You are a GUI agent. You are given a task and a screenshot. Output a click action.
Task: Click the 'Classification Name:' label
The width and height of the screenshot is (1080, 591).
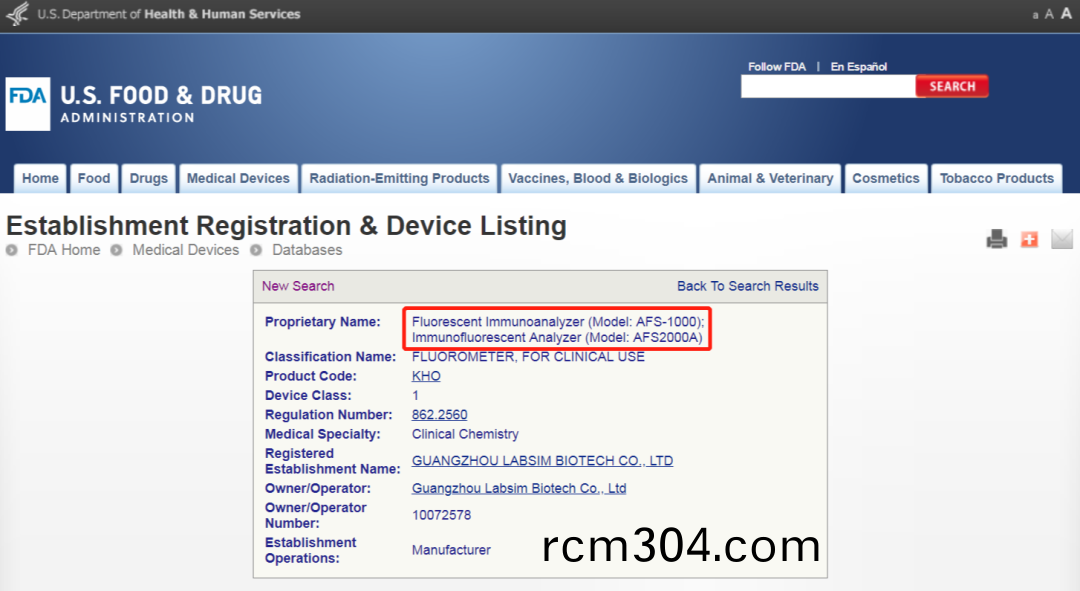(331, 357)
